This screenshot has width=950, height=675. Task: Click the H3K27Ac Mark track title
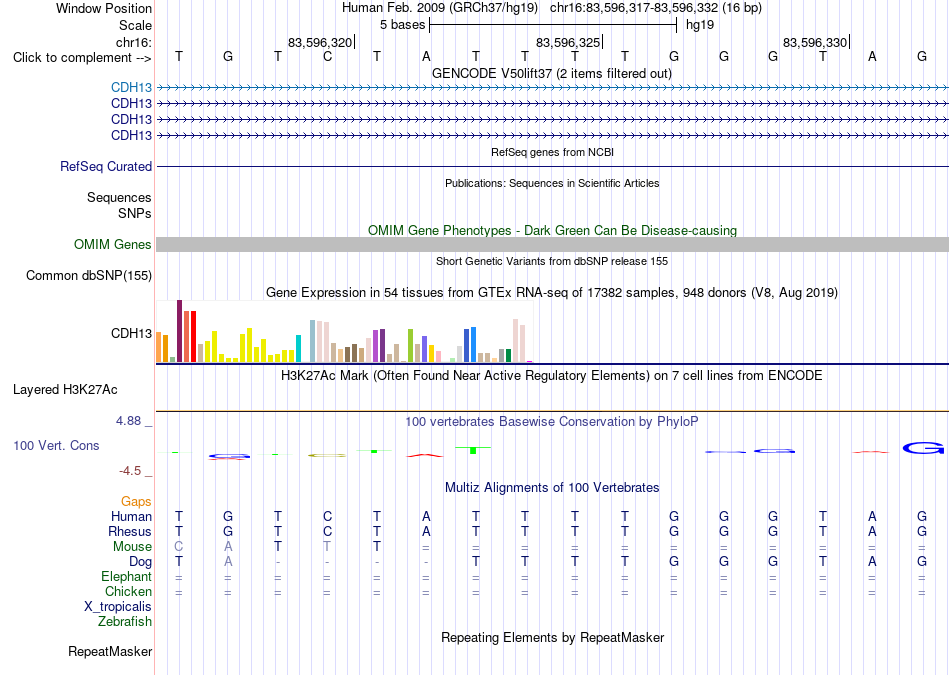[x=552, y=376]
